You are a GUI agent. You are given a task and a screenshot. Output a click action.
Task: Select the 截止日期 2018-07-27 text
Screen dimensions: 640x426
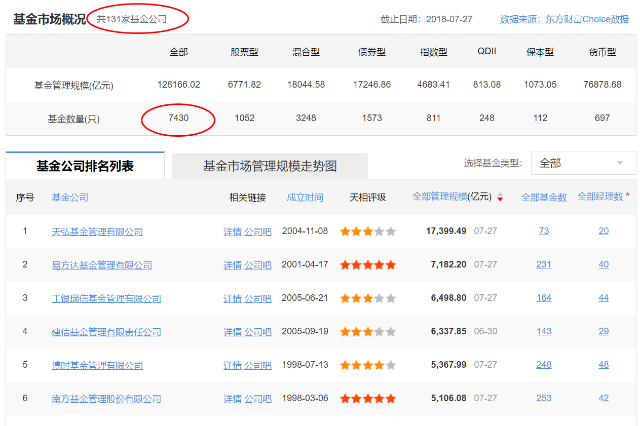426,19
